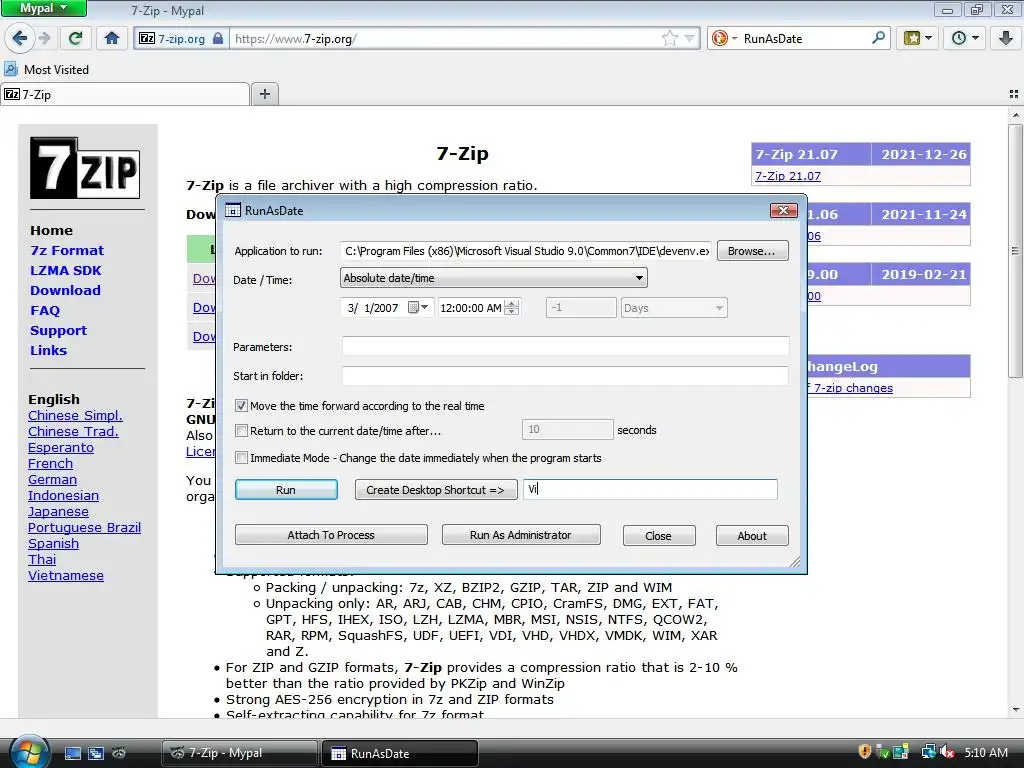
Task: Open the Support sidebar link
Action: [x=58, y=330]
